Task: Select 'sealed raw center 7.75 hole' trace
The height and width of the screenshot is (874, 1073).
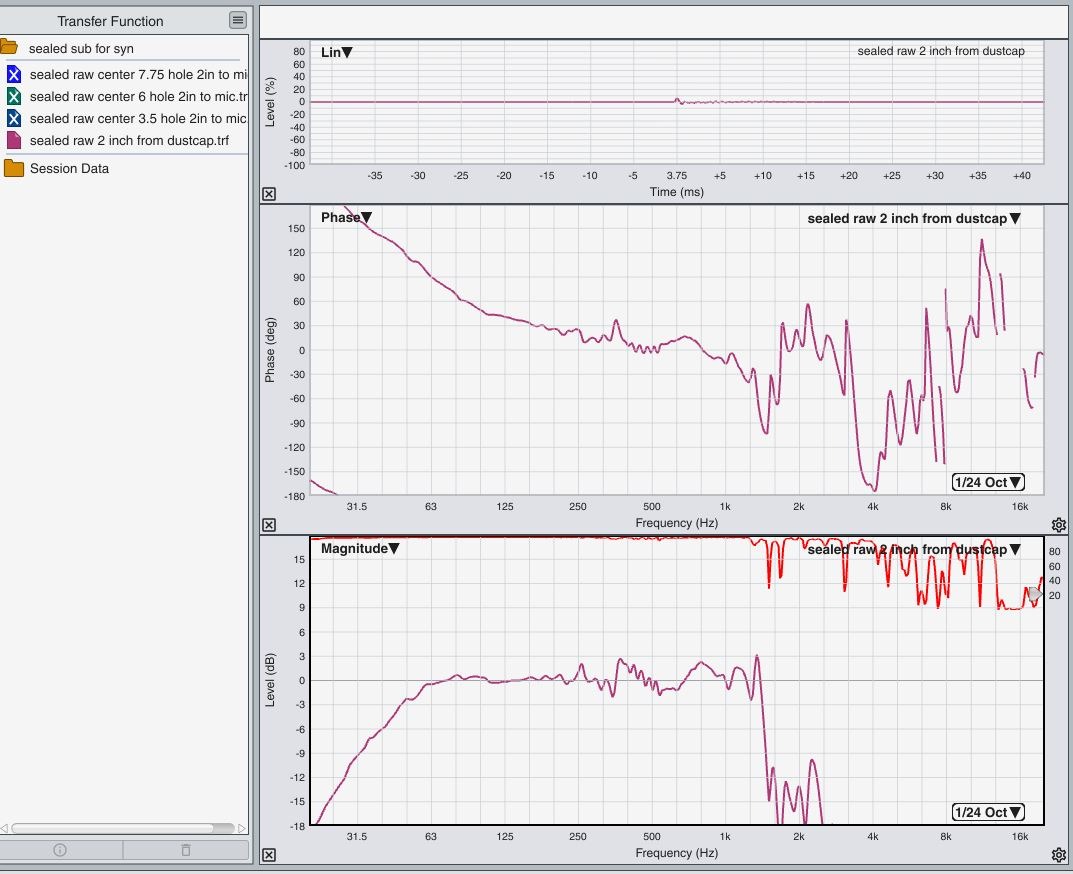Action: pyautogui.click(x=138, y=74)
